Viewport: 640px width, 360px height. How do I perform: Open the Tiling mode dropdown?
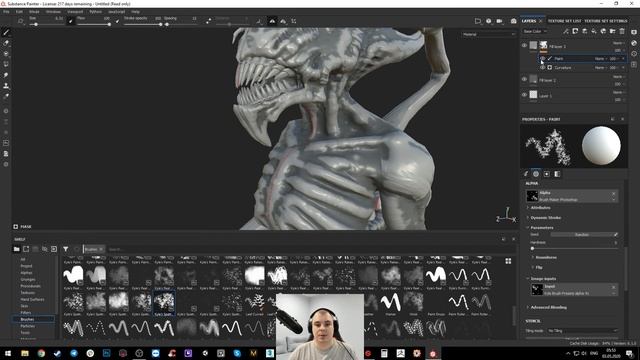pyautogui.click(x=582, y=331)
